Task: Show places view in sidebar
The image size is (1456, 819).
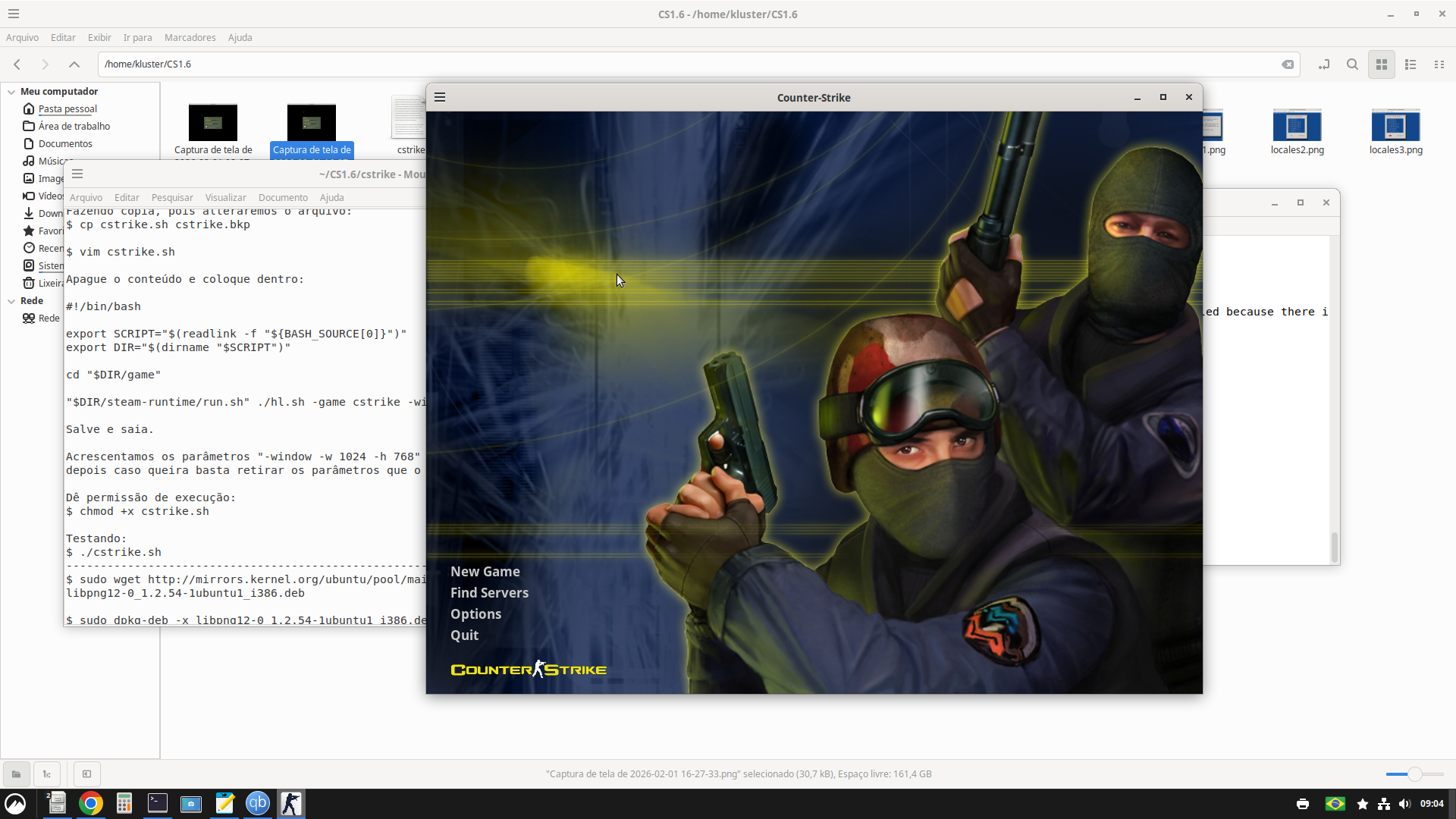Action: coord(16,774)
